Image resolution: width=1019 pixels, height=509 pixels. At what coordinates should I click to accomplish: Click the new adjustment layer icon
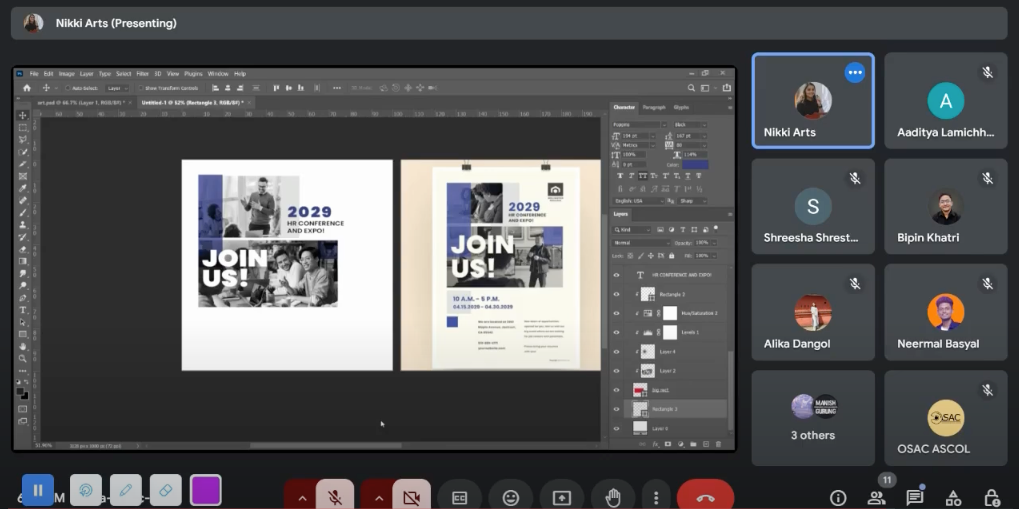tap(680, 444)
